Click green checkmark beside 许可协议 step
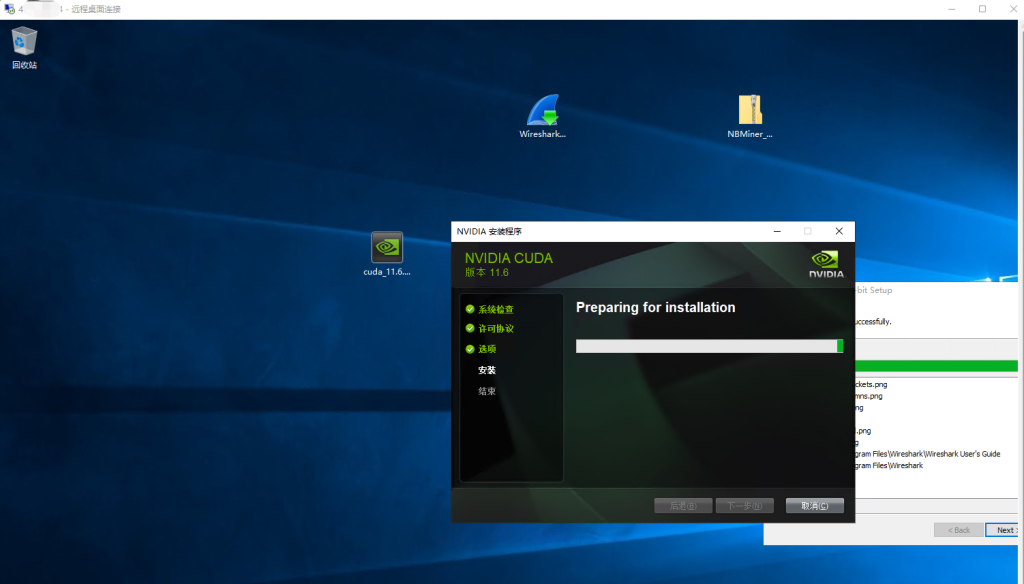1024x584 pixels. tap(470, 328)
